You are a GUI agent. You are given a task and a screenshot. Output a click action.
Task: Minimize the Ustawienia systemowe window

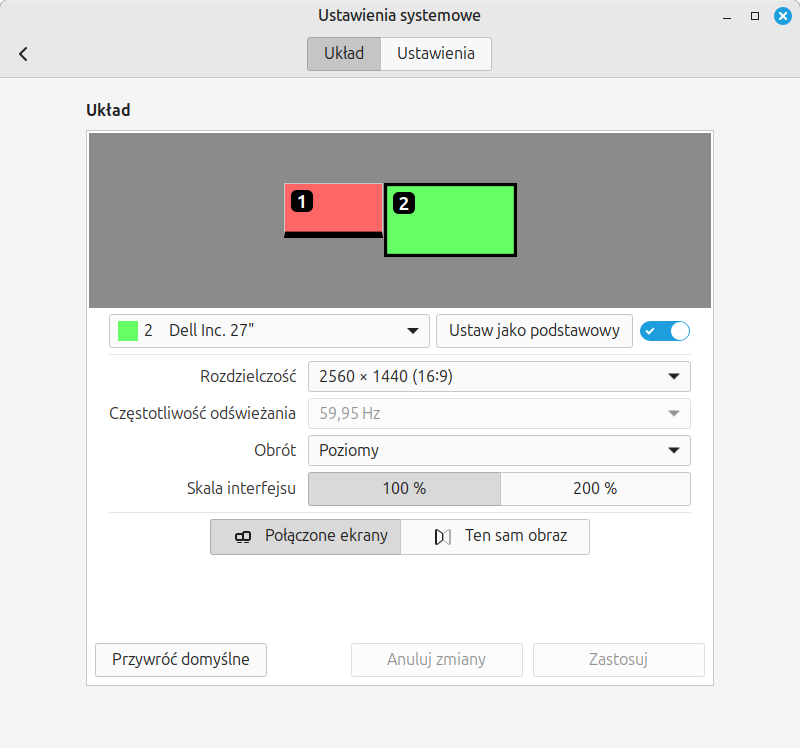pyautogui.click(x=727, y=16)
